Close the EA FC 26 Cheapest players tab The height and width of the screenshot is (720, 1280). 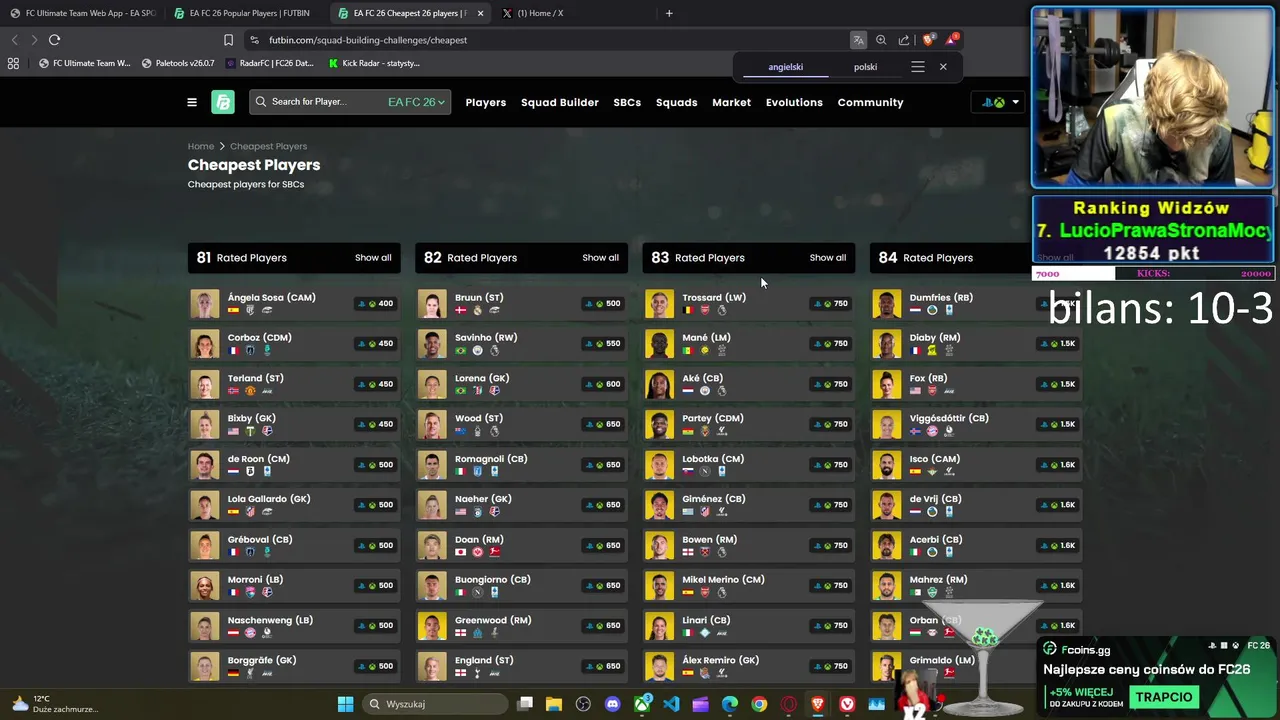(x=481, y=13)
